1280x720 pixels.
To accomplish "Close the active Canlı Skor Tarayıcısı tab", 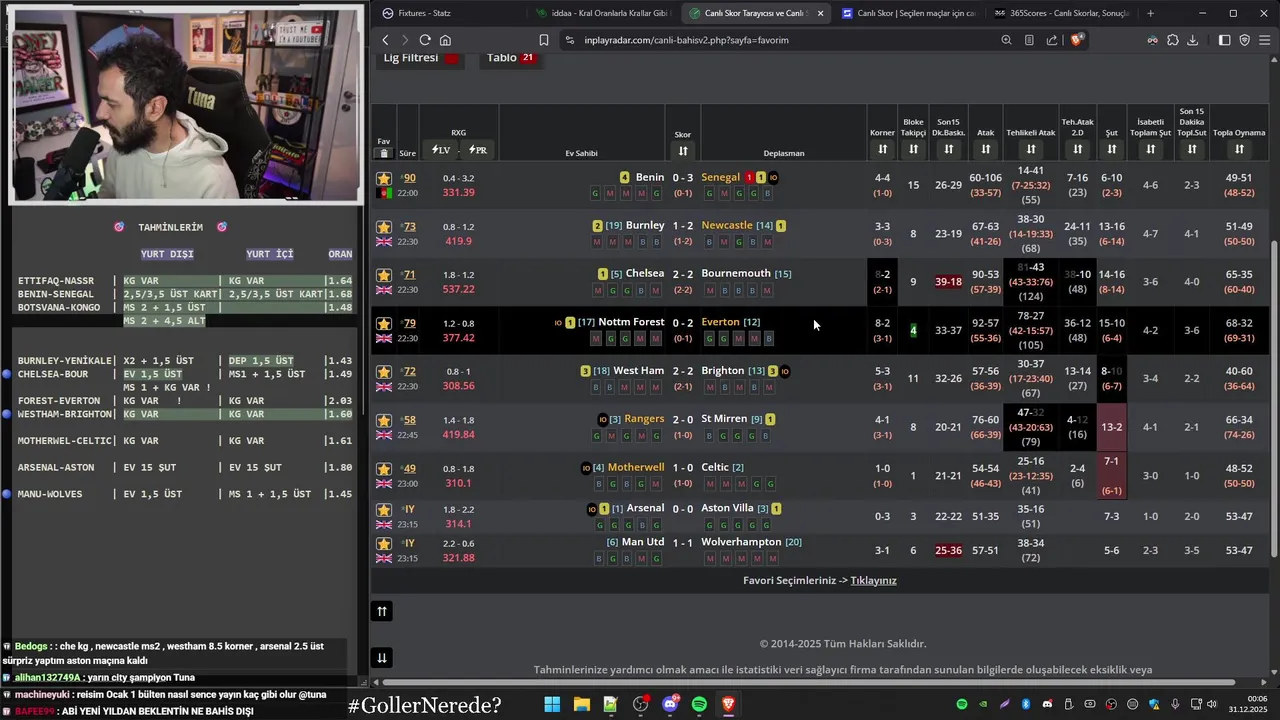I will pyautogui.click(x=821, y=13).
